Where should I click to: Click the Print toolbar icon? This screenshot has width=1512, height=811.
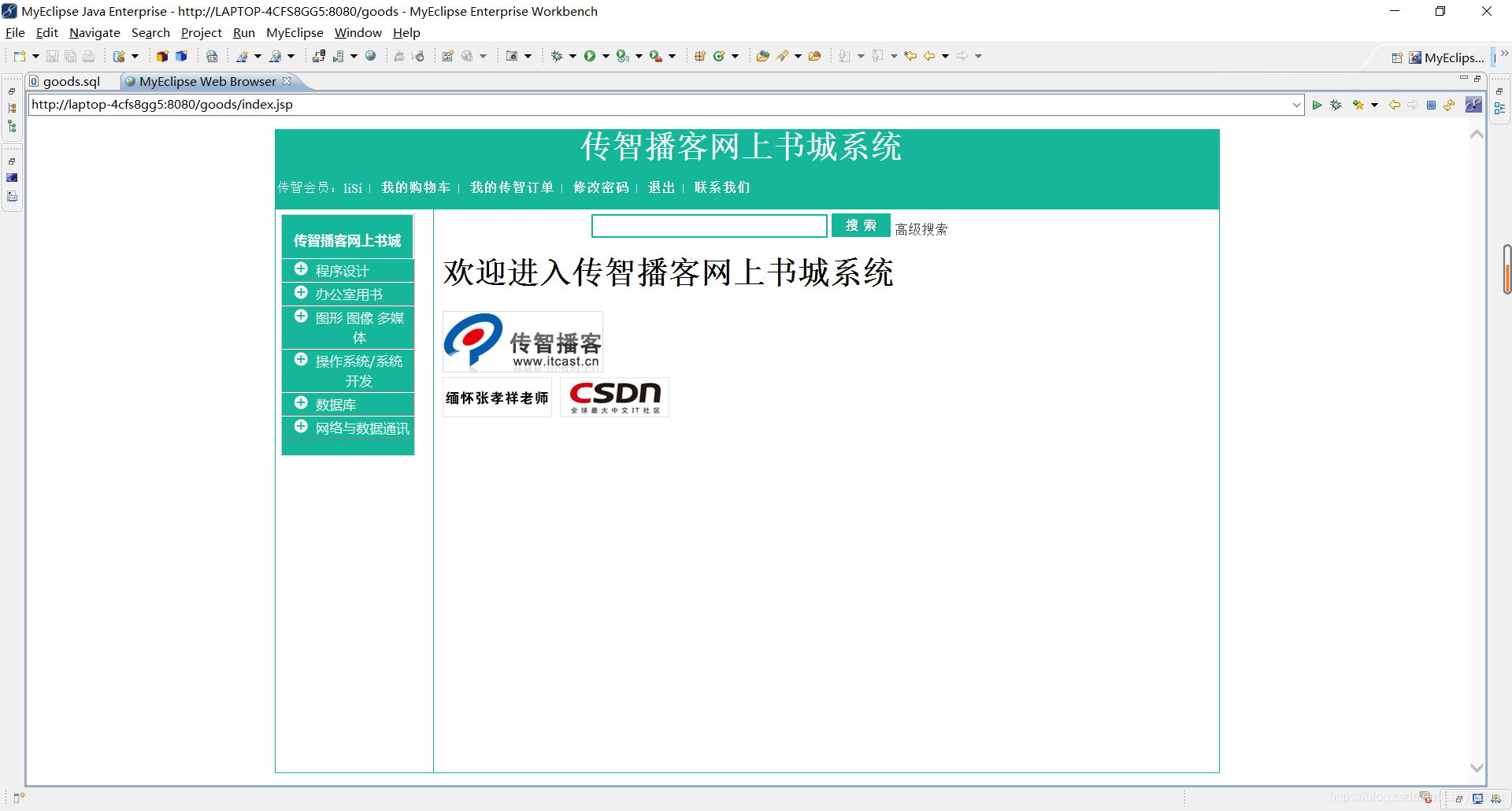[88, 56]
